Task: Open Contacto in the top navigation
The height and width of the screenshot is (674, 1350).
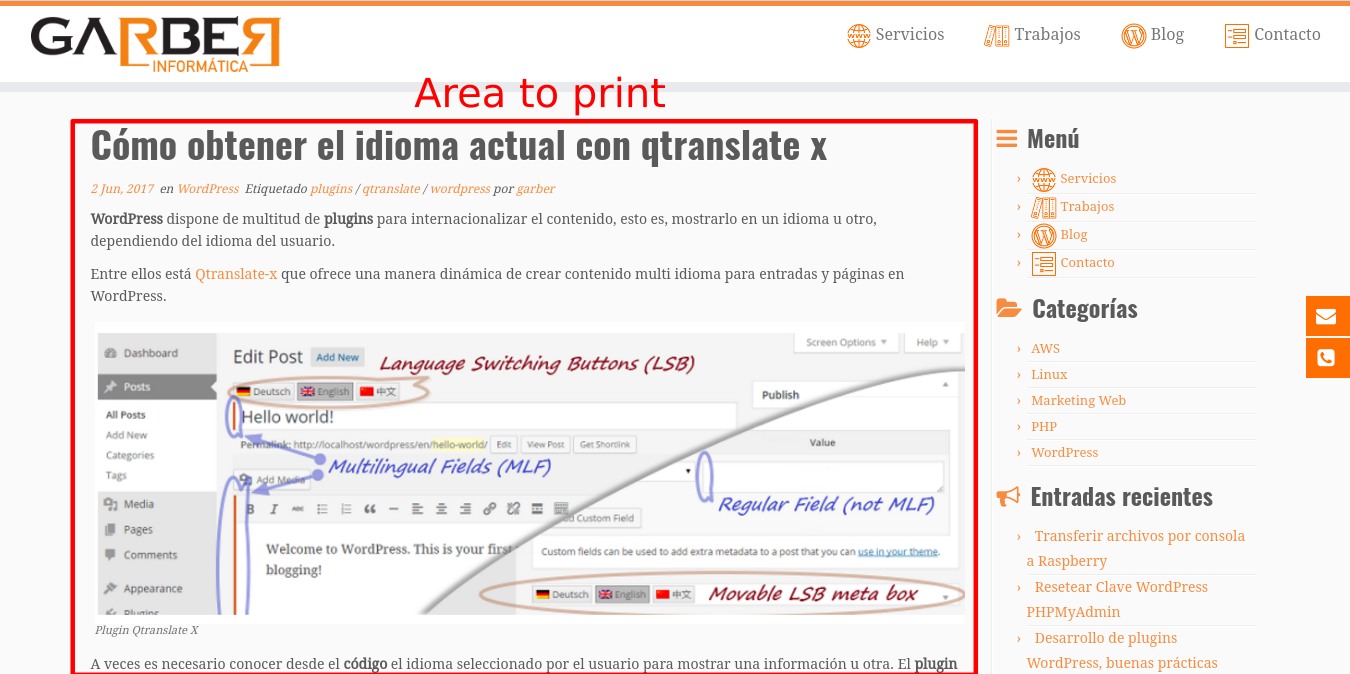Action: 1287,35
